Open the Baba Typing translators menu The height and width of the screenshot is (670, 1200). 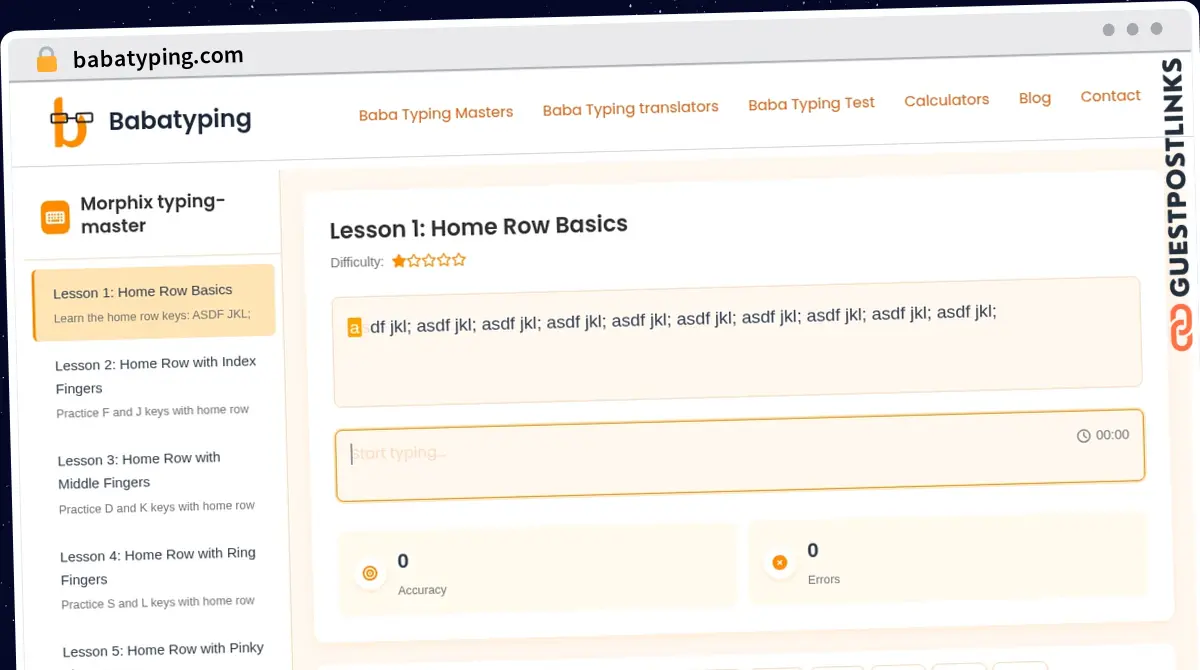pyautogui.click(x=630, y=108)
